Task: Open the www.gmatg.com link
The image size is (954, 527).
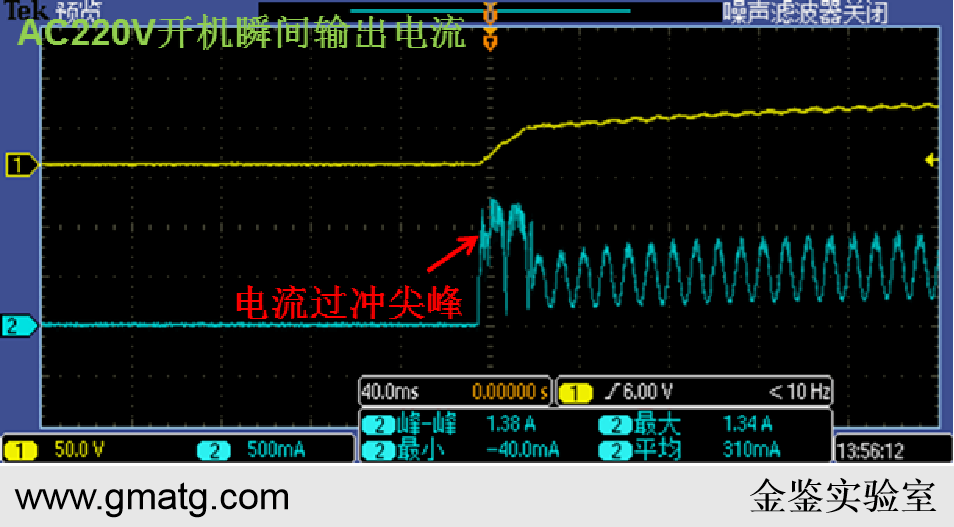Action: point(152,497)
